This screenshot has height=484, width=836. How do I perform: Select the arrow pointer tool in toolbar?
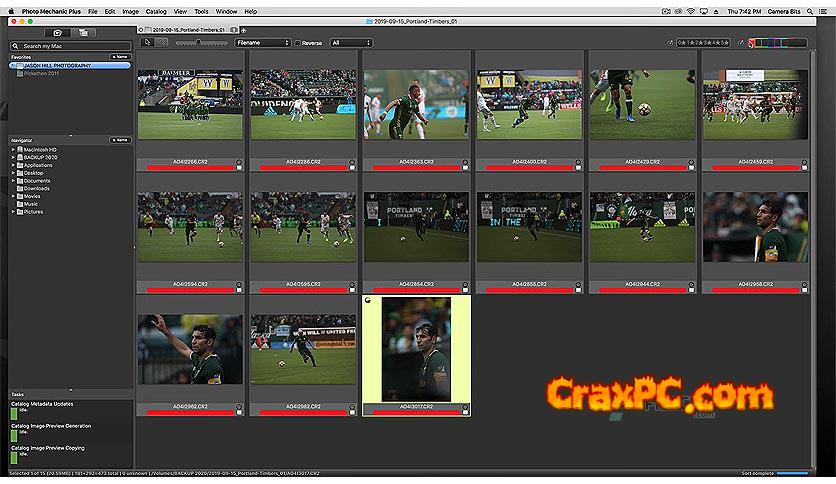click(x=148, y=43)
